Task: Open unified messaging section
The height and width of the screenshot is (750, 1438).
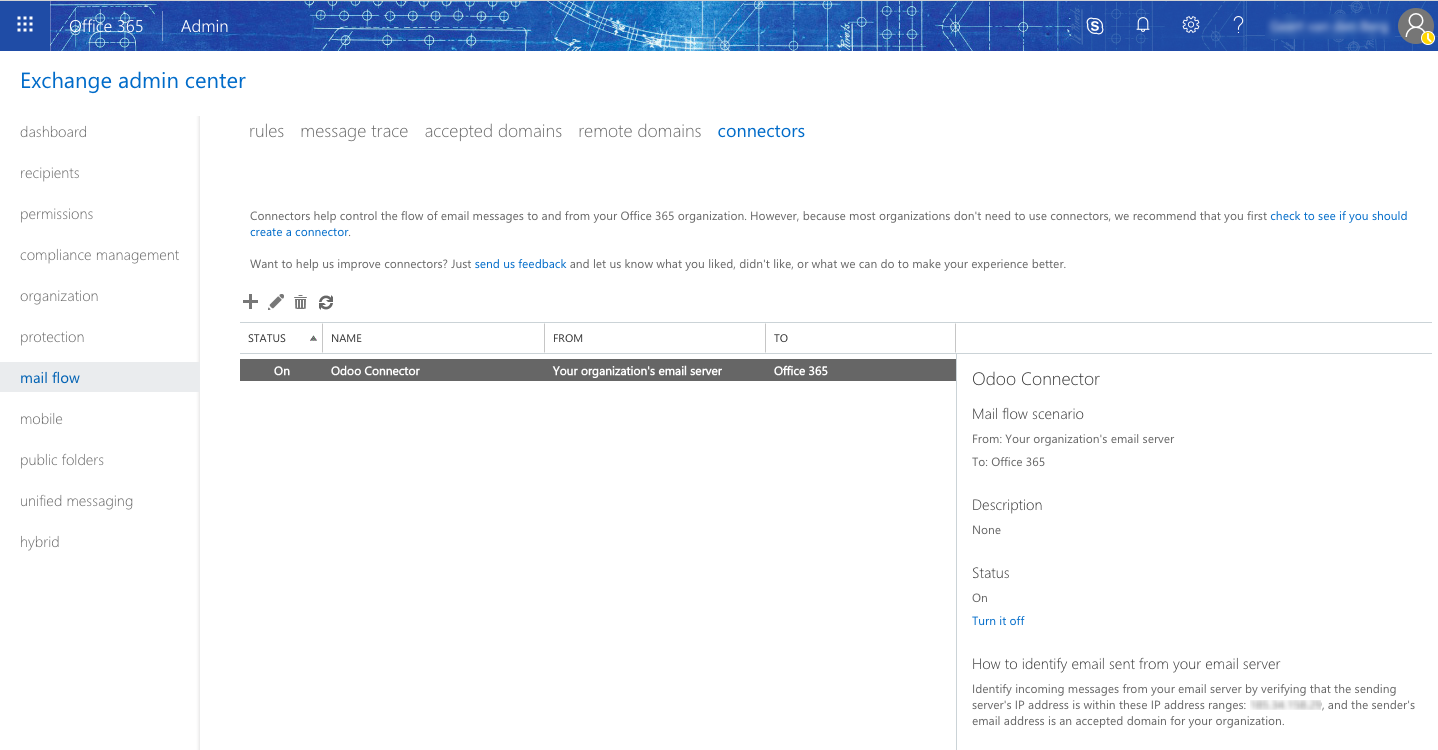Action: click(76, 501)
